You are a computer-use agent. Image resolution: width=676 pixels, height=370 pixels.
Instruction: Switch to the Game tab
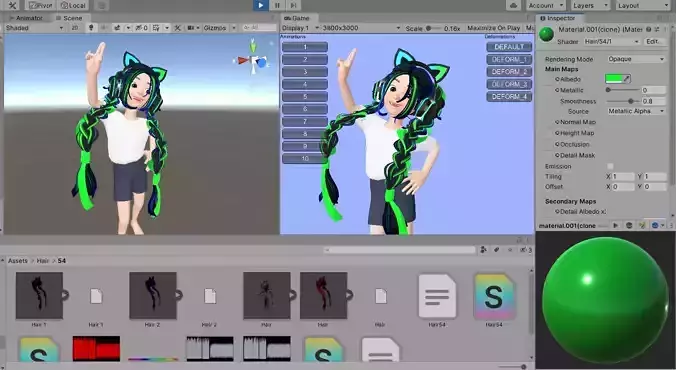coord(298,18)
